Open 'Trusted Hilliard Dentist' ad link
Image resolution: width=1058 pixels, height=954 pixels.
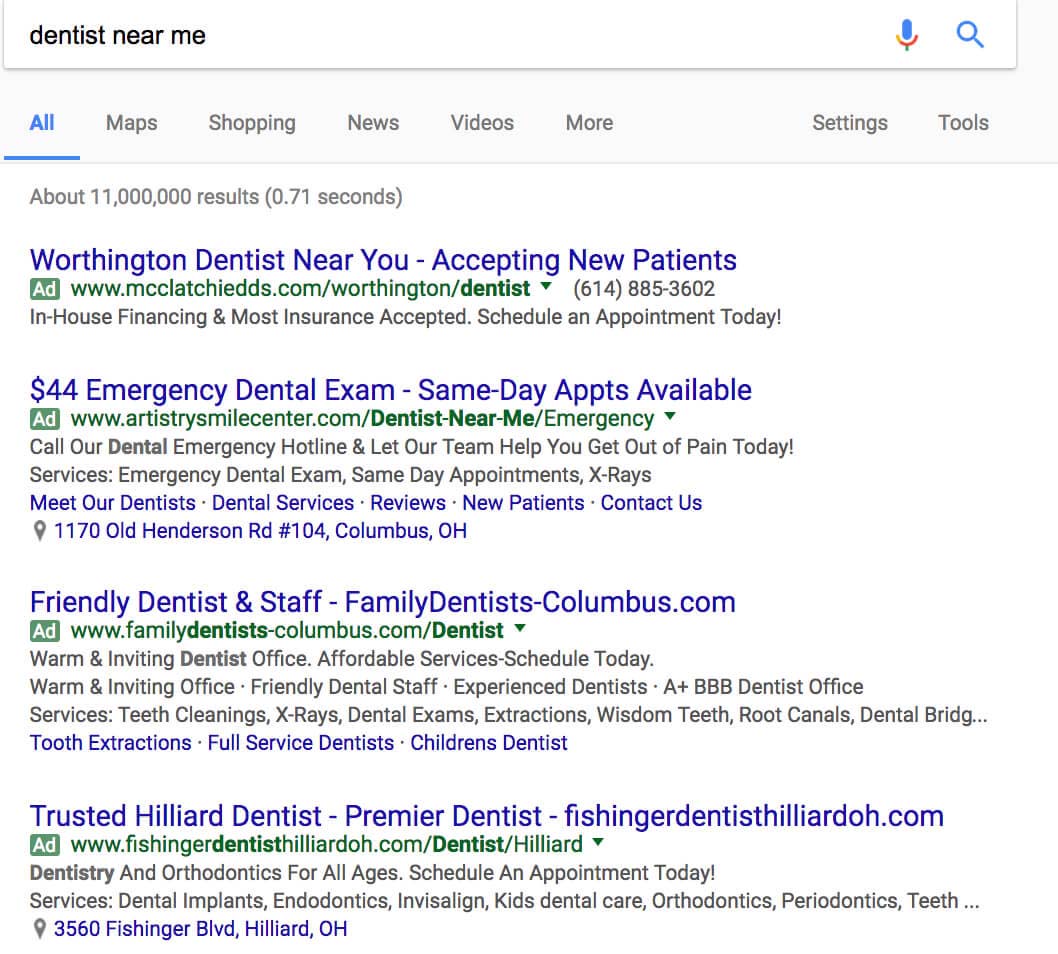(486, 816)
